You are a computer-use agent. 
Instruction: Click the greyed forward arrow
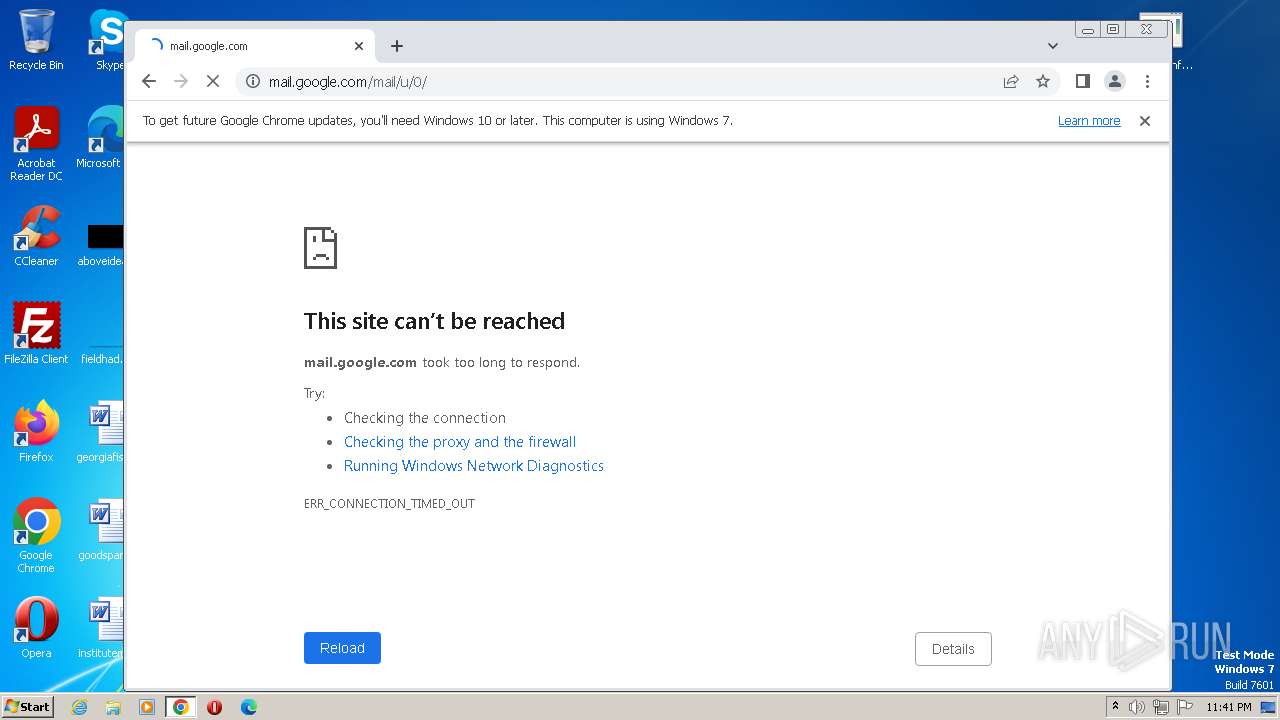point(181,81)
